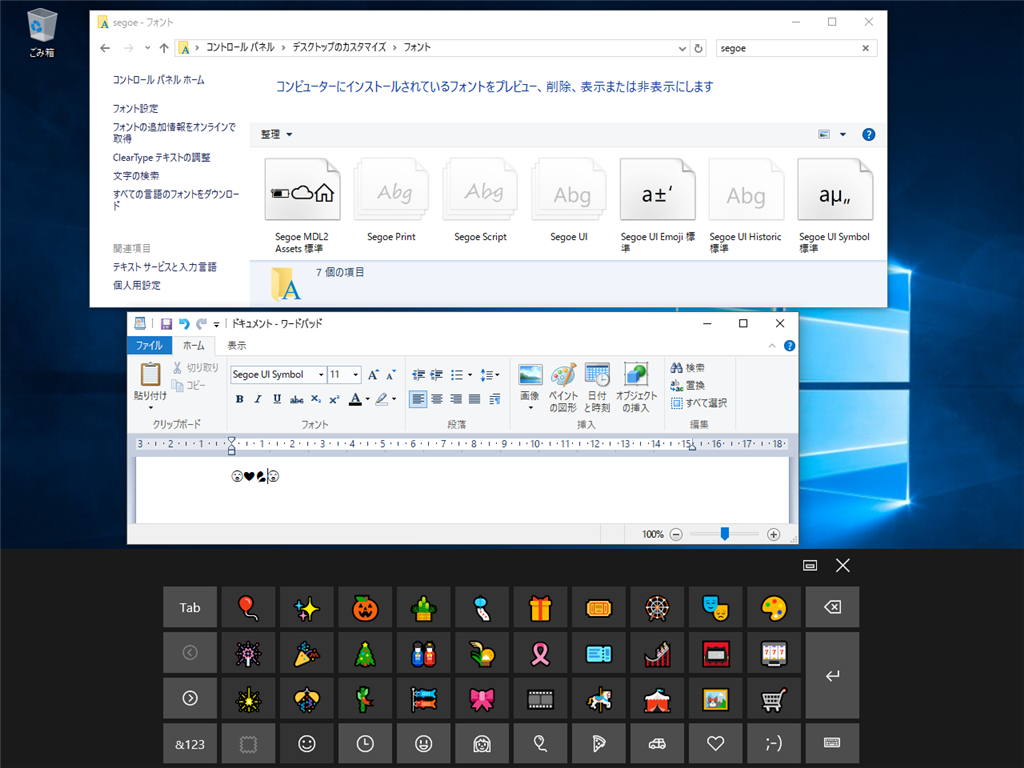The width and height of the screenshot is (1024, 768).
Task: Open 文字の検索 link
Action: [136, 176]
